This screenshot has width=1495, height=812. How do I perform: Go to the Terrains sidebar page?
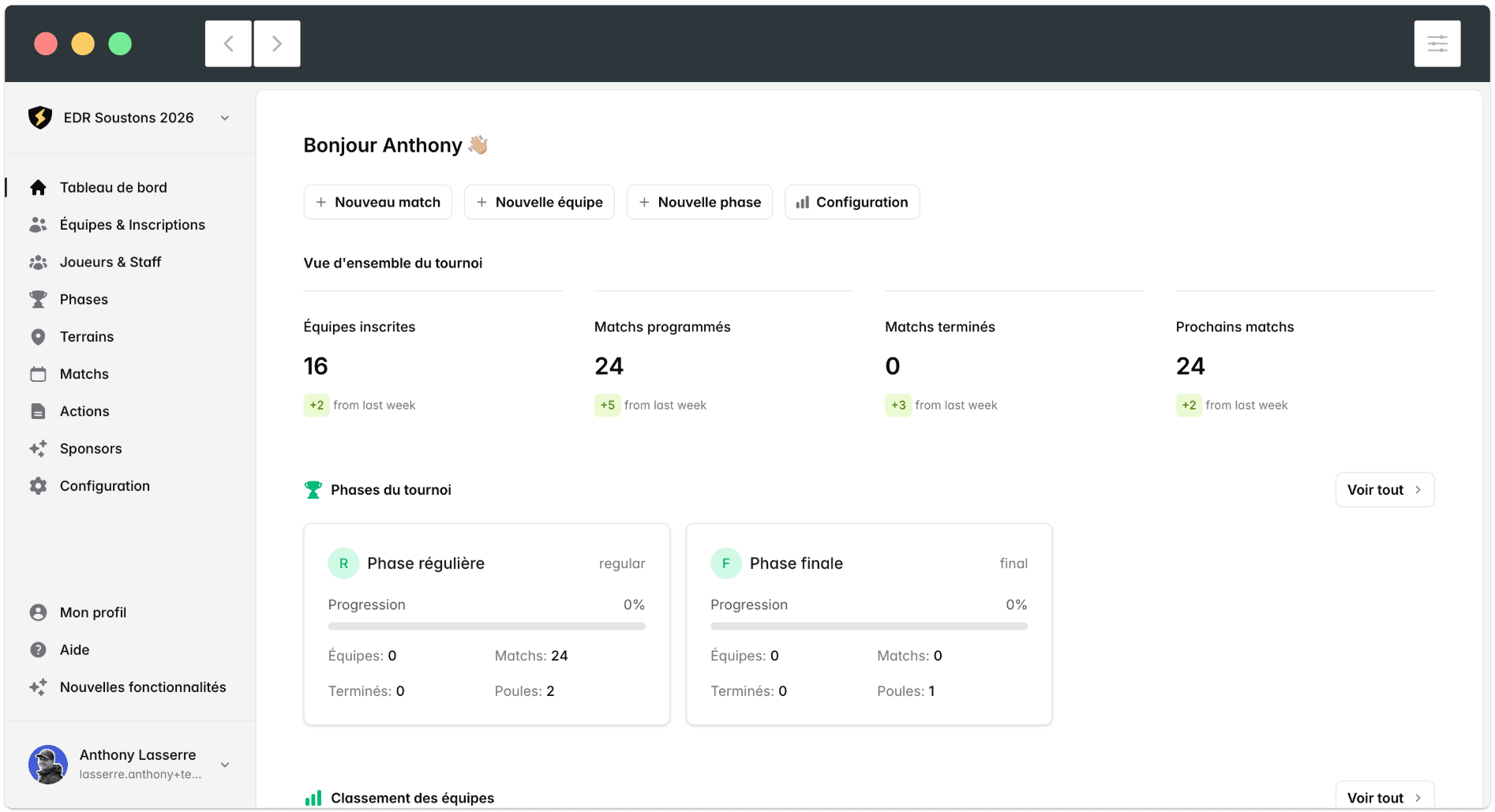tap(87, 337)
